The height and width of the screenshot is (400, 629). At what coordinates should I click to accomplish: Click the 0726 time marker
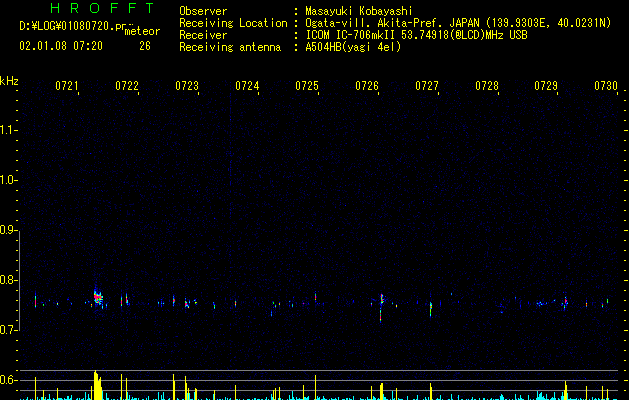(367, 86)
